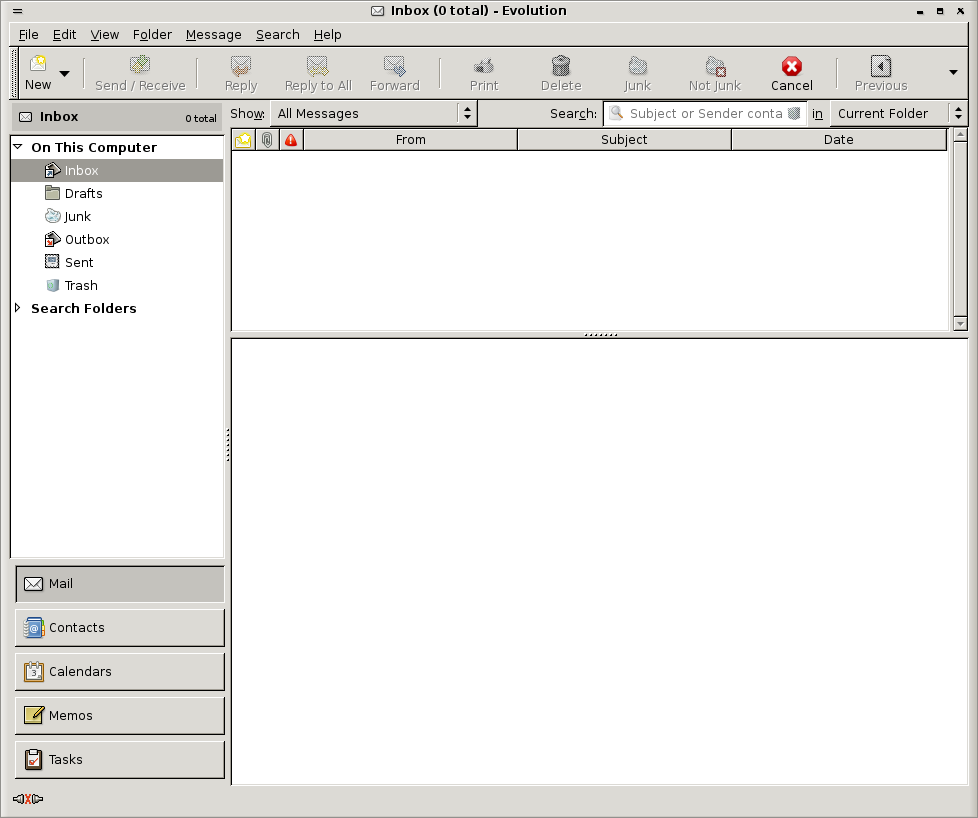The width and height of the screenshot is (978, 818).
Task: Click the Print toolbar icon
Action: (x=484, y=66)
